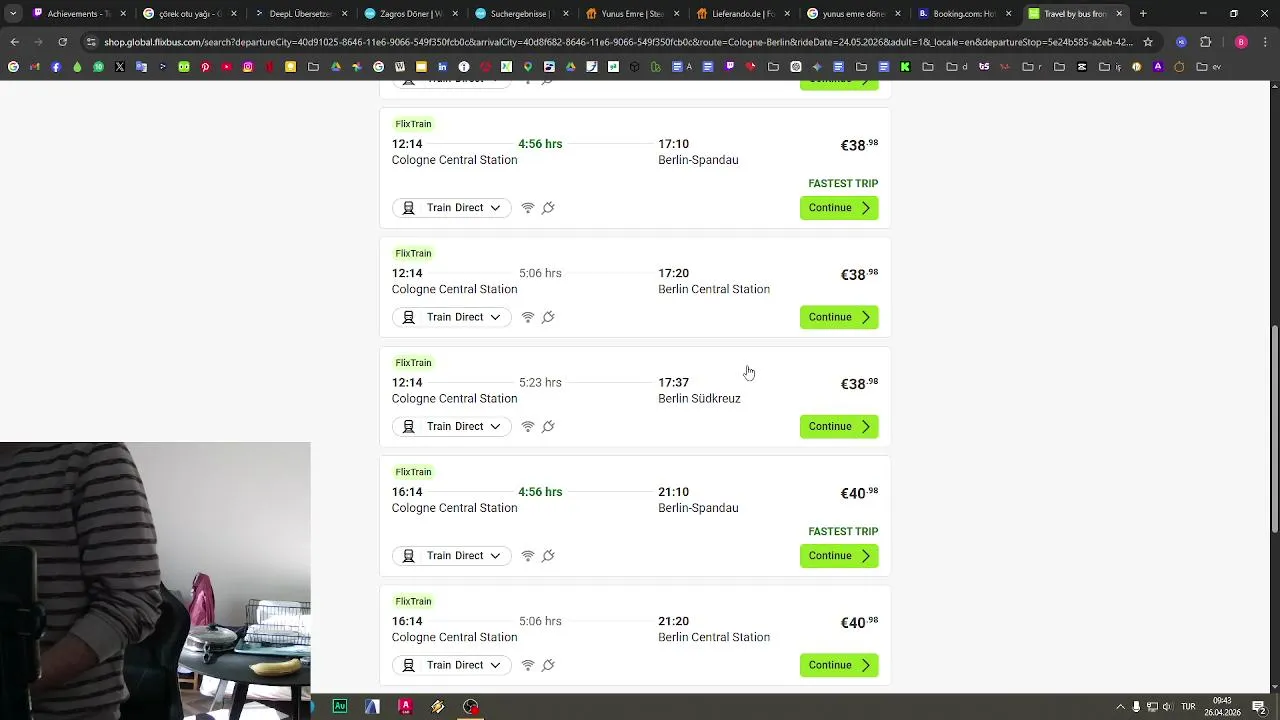Open the Twitch bookmark in bookmarks bar

[x=729, y=67]
